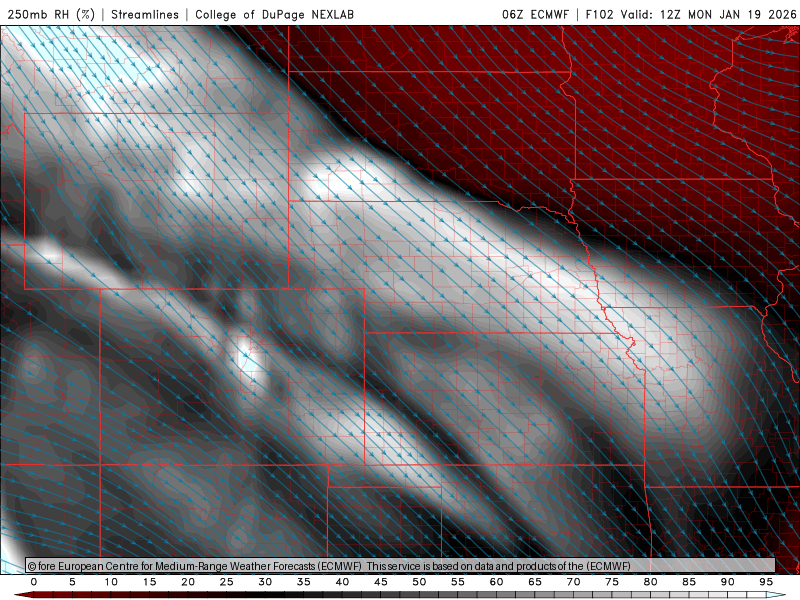Click the '35' label on color scale

304,582
